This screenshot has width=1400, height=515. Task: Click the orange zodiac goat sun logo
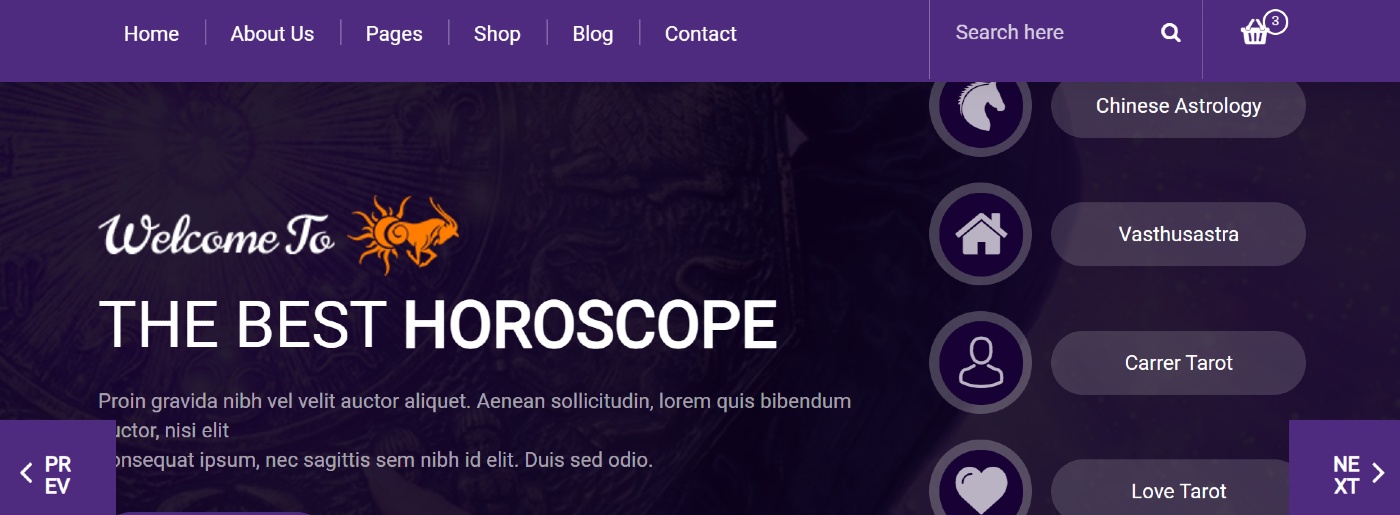(x=404, y=235)
